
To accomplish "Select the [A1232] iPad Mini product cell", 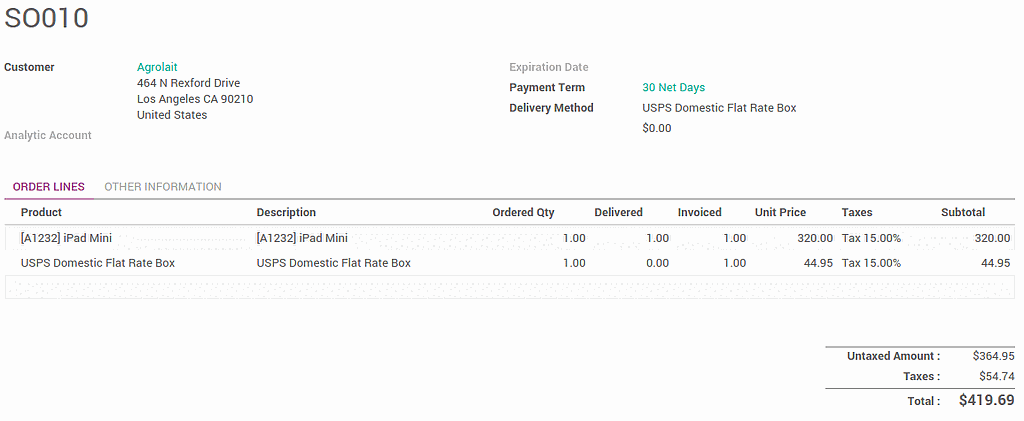I will [x=66, y=238].
